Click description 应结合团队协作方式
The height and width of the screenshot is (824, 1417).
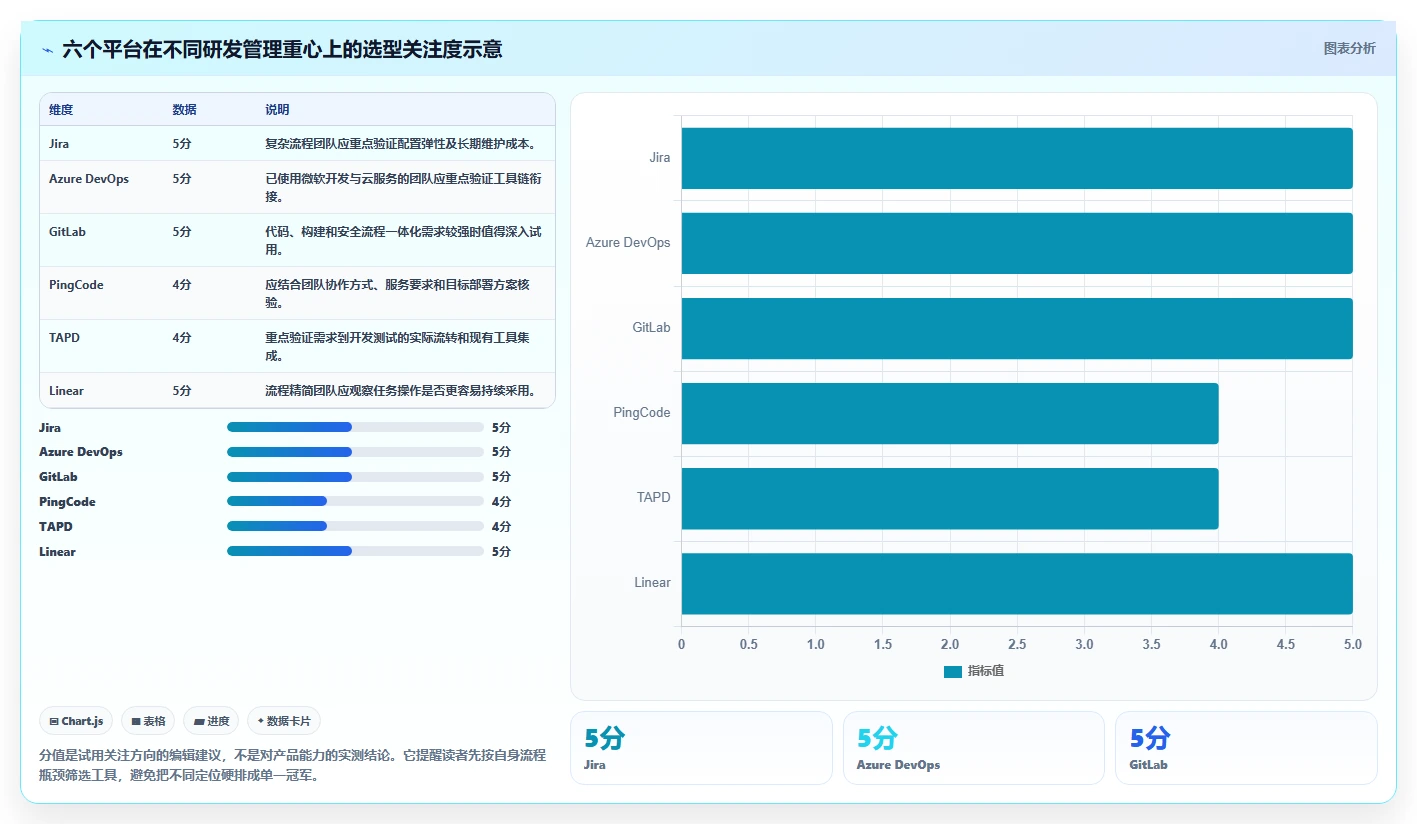(397, 294)
